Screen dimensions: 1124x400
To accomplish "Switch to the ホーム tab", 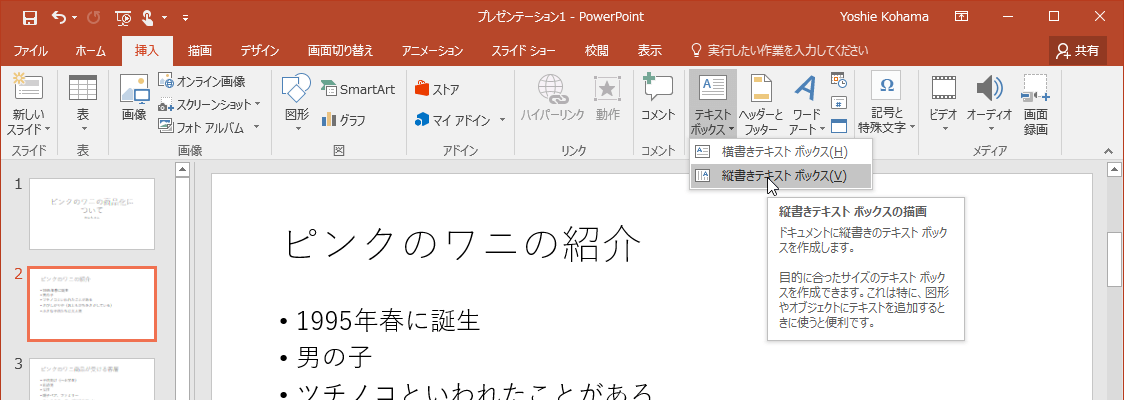I will pyautogui.click(x=90, y=51).
